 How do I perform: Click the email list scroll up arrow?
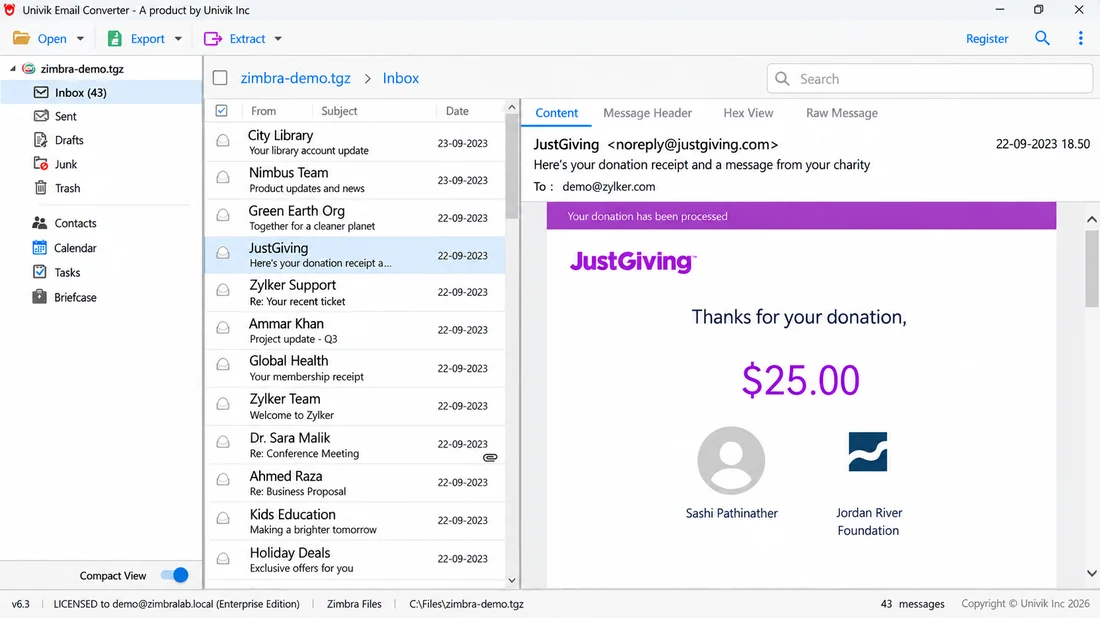coord(511,107)
